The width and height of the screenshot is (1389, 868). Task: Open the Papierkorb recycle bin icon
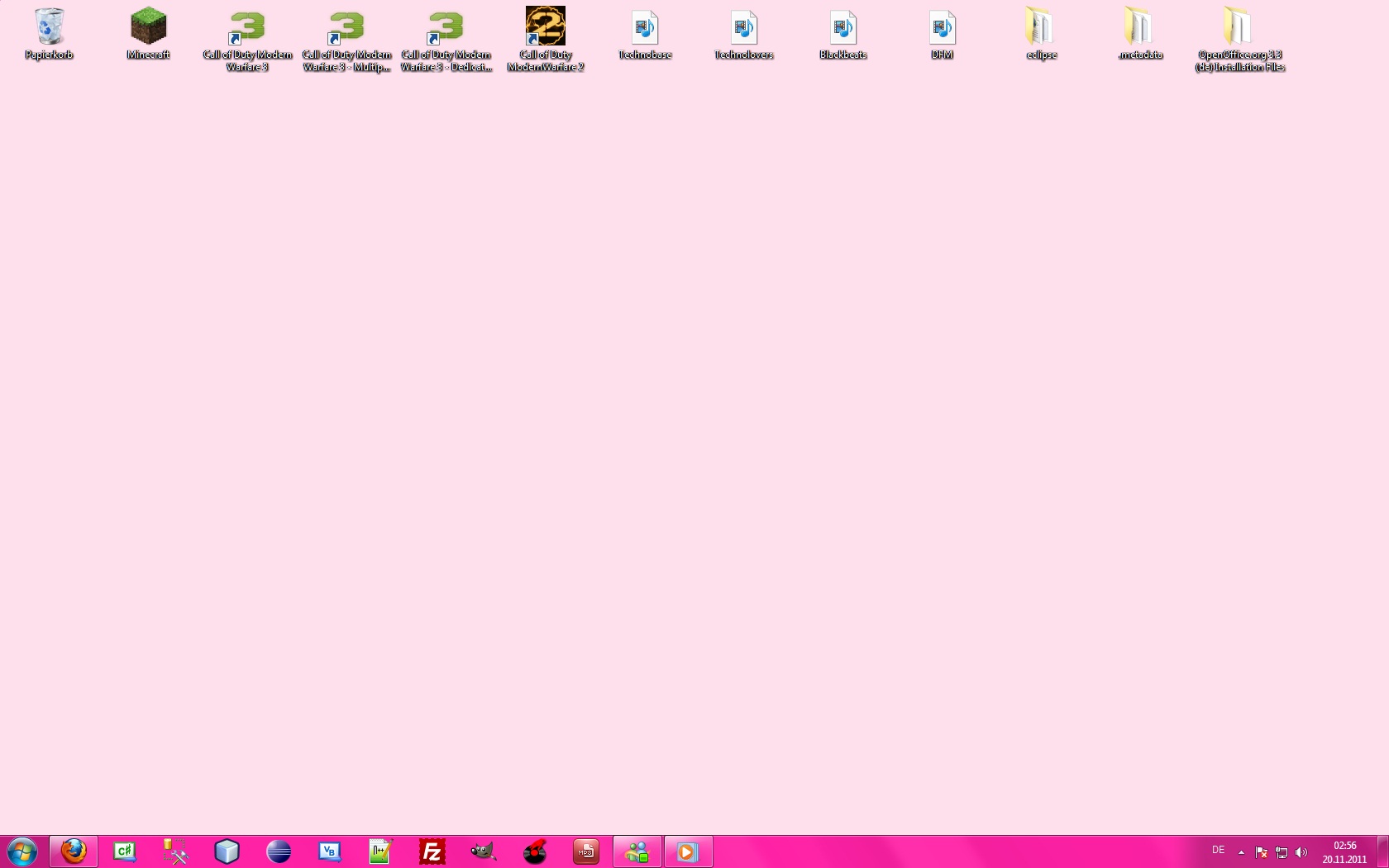pyautogui.click(x=49, y=28)
